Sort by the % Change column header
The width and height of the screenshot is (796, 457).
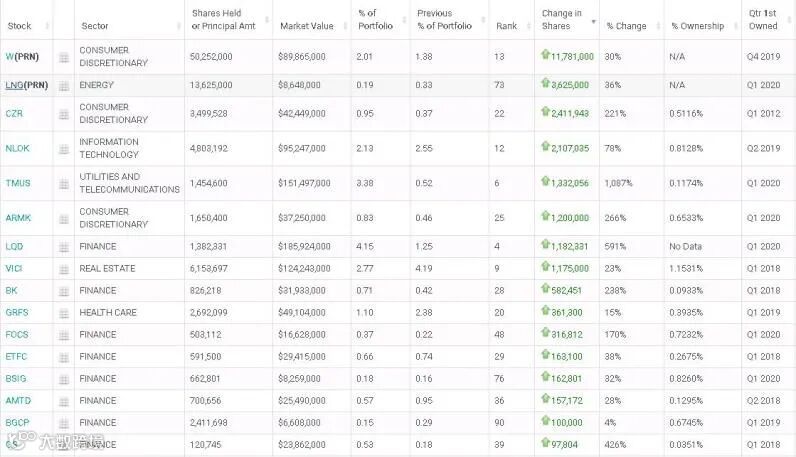click(632, 26)
